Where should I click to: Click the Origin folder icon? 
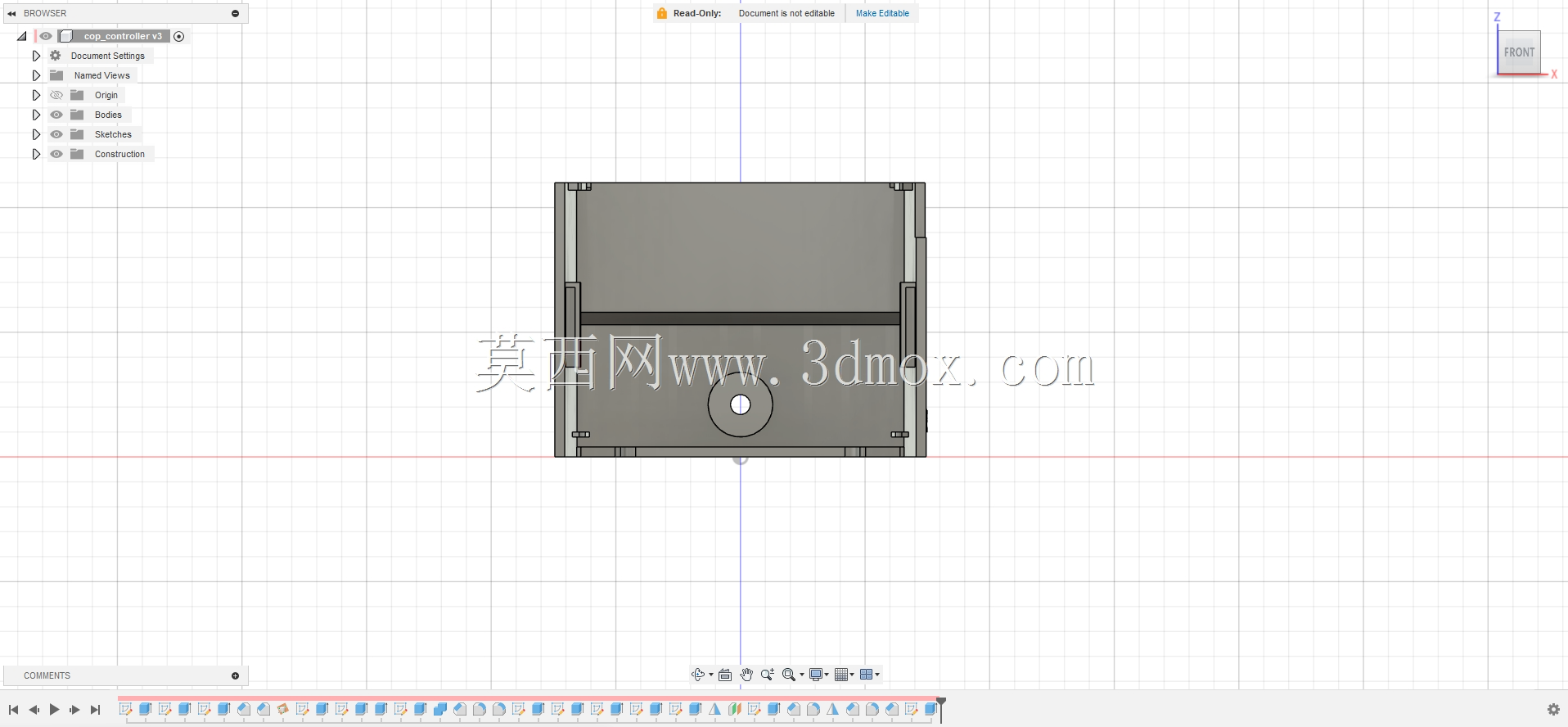click(77, 95)
